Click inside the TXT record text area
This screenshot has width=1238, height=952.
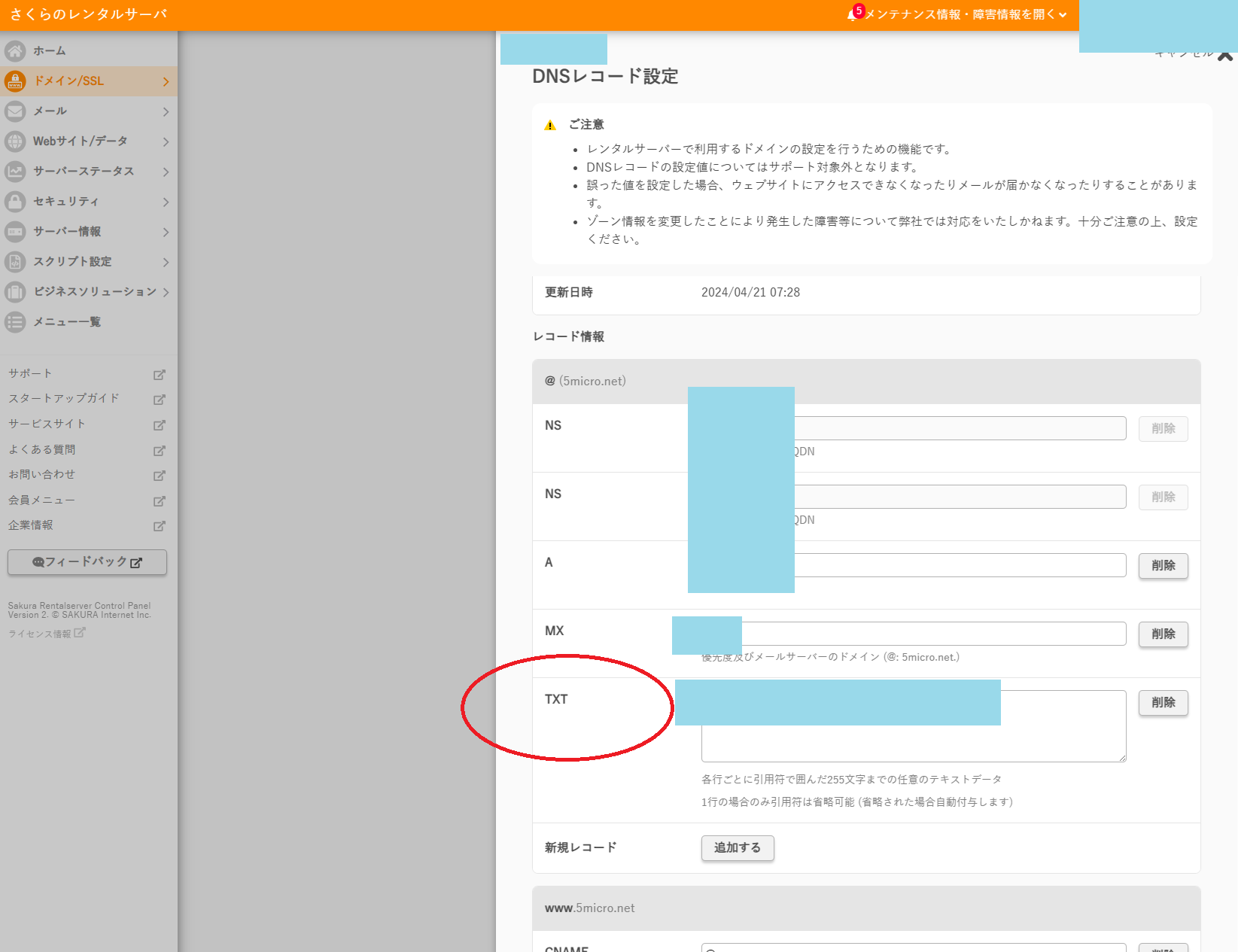point(913,744)
